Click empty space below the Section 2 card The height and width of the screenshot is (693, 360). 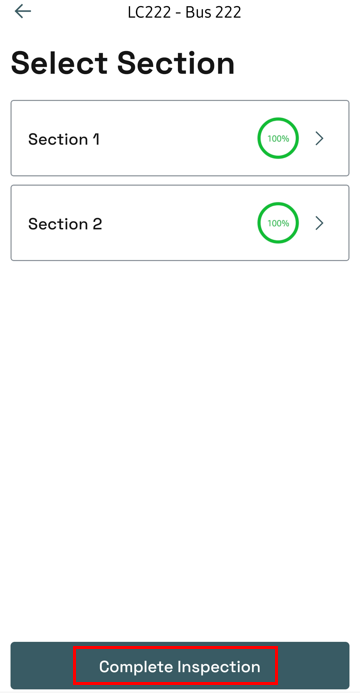click(x=180, y=442)
